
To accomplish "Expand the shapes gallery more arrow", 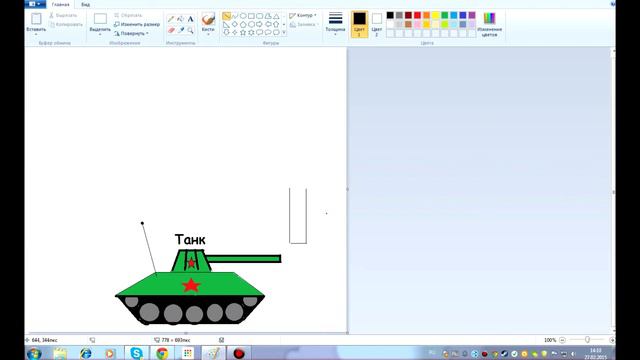I will pos(284,32).
